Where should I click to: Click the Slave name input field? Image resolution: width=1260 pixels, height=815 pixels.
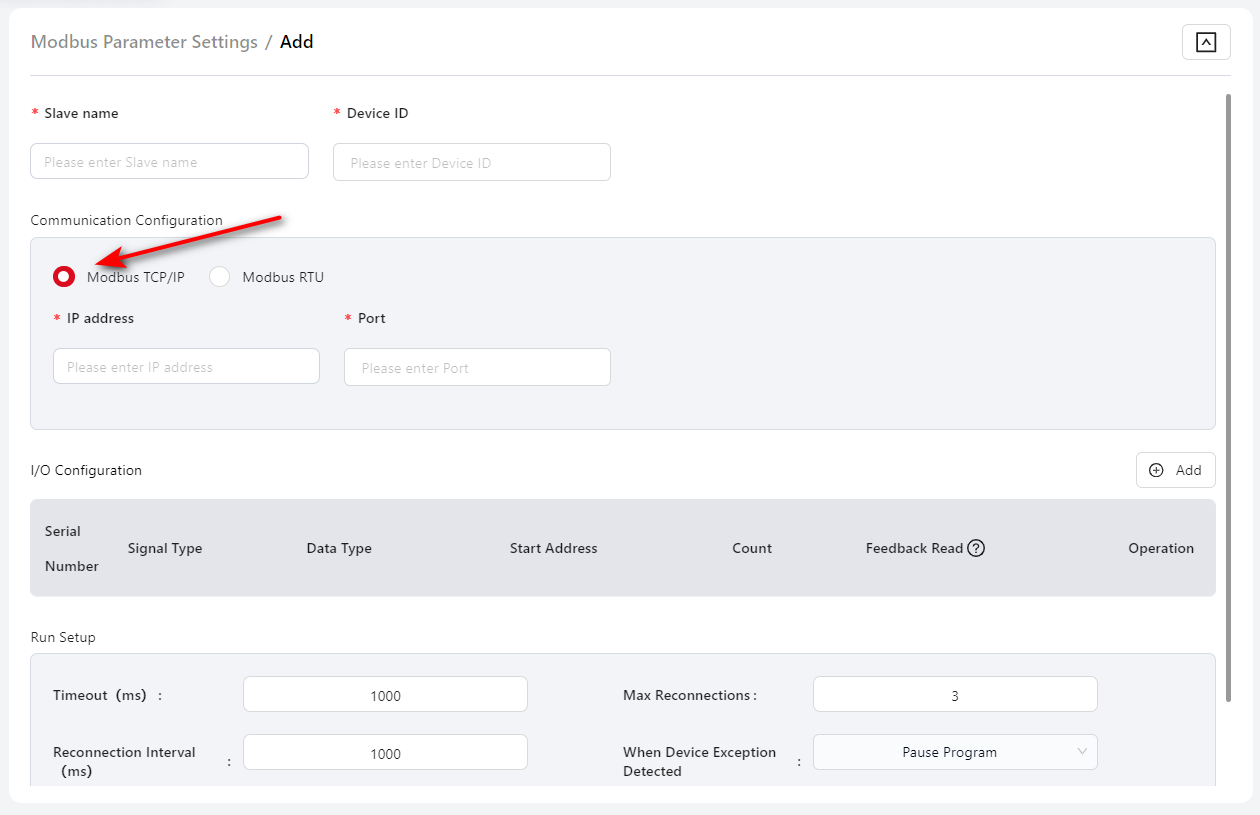(x=169, y=161)
